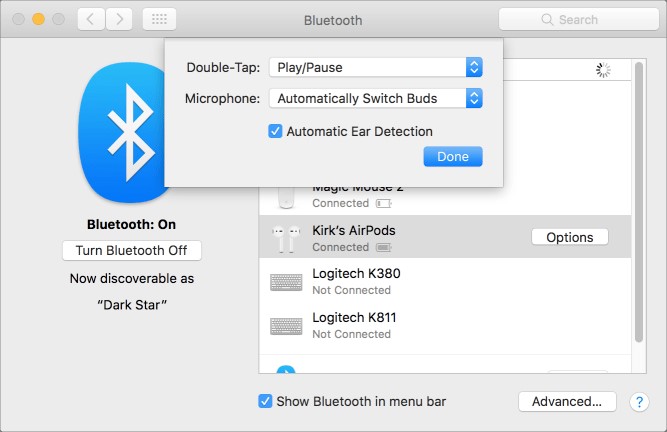This screenshot has width=667, height=432.
Task: Go back with the left arrow button
Action: pyautogui.click(x=91, y=19)
